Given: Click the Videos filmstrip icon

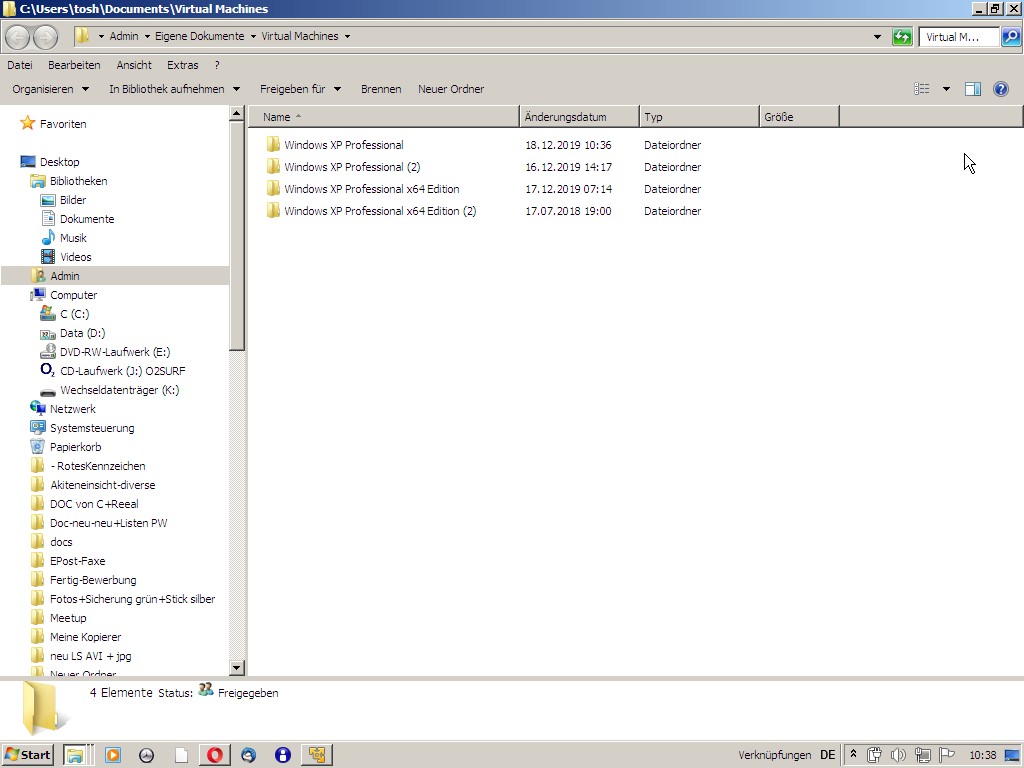Looking at the screenshot, I should click(x=48, y=257).
